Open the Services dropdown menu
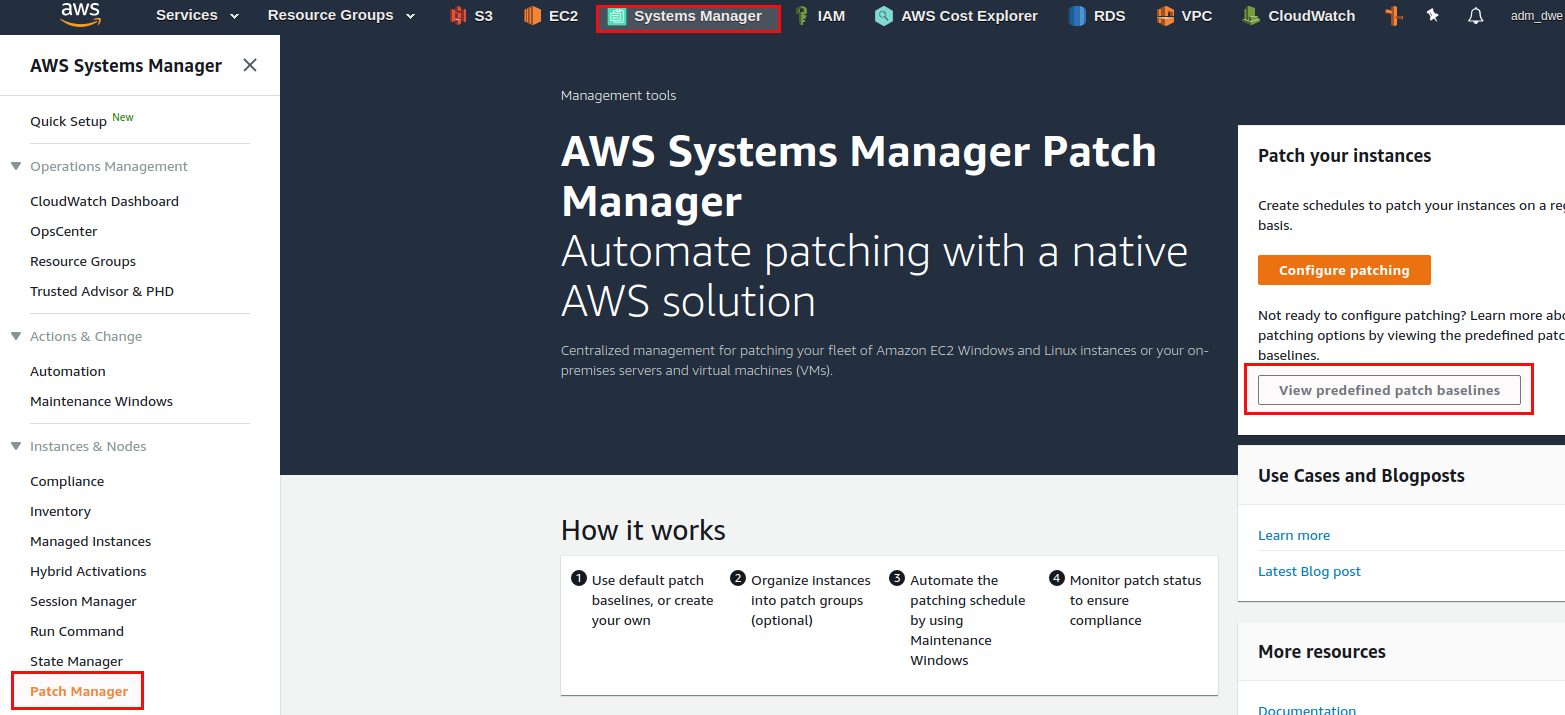Viewport: 1565px width, 715px height. [x=197, y=16]
